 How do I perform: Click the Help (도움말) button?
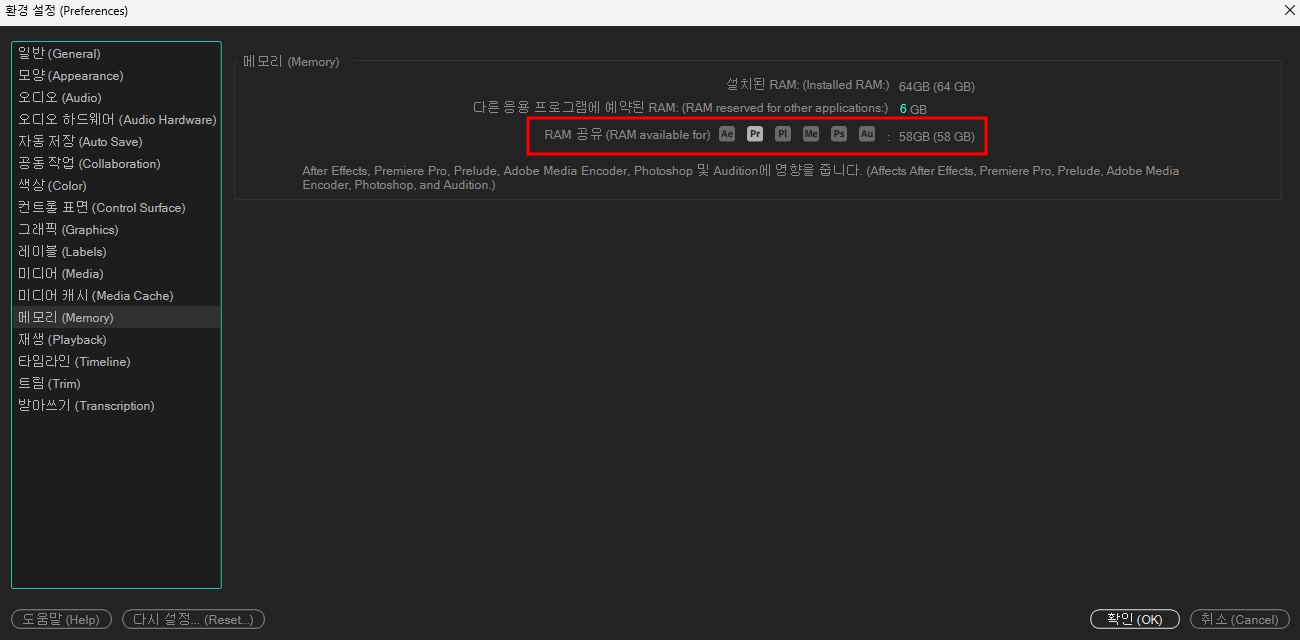[x=61, y=619]
